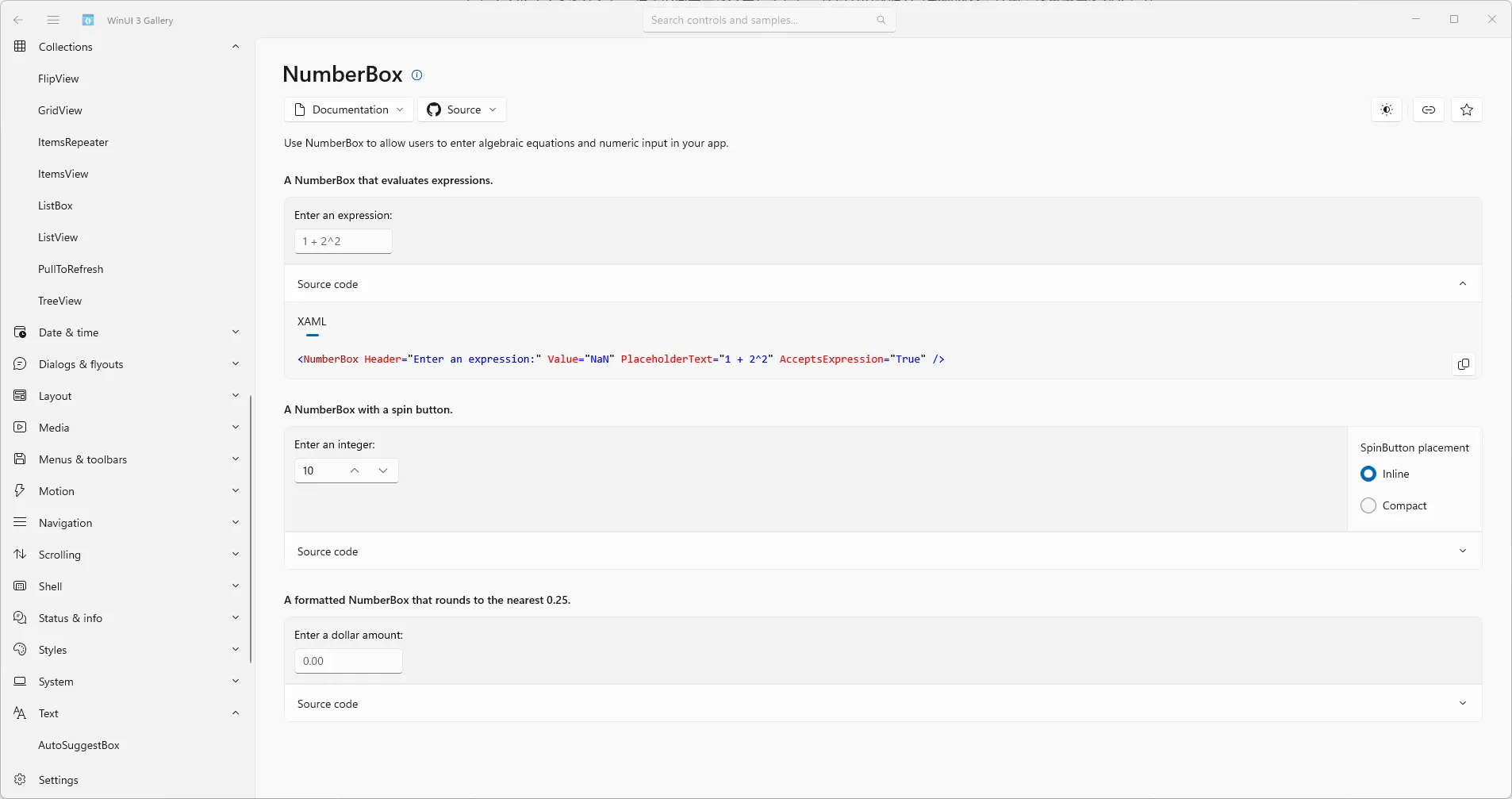The width and height of the screenshot is (1512, 799).
Task: Click the Motion lightning icon
Action: coord(20,491)
